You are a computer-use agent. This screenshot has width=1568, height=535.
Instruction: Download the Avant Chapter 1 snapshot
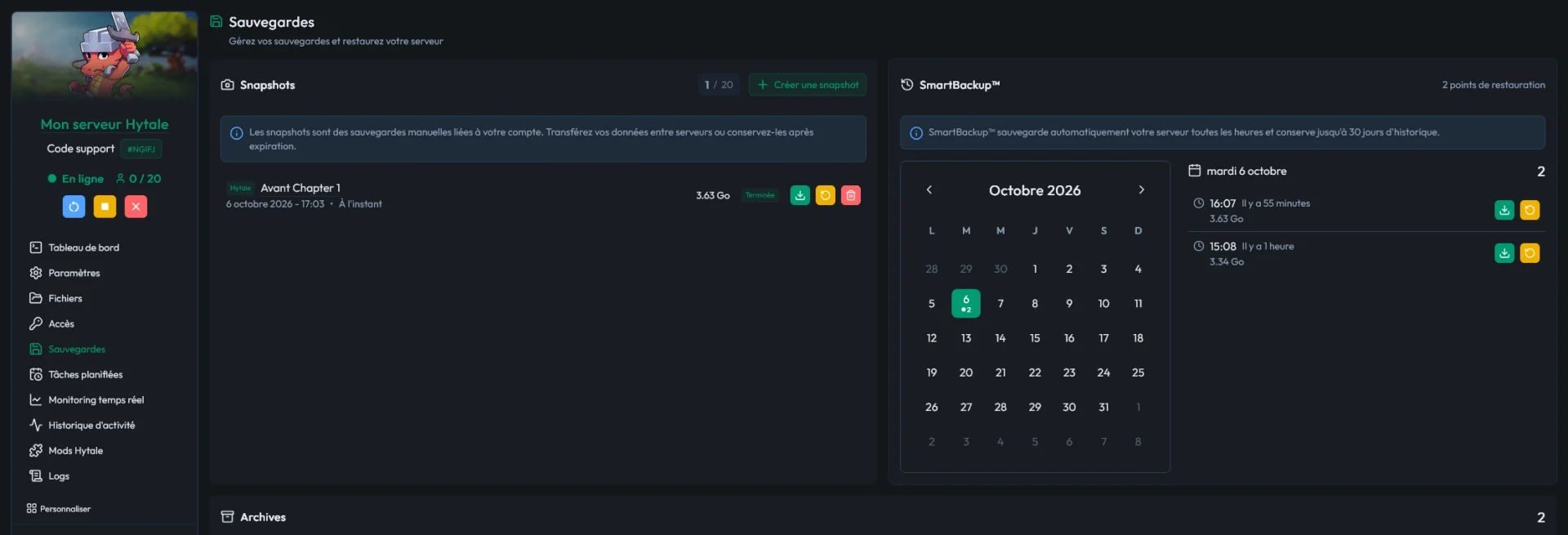click(x=800, y=195)
